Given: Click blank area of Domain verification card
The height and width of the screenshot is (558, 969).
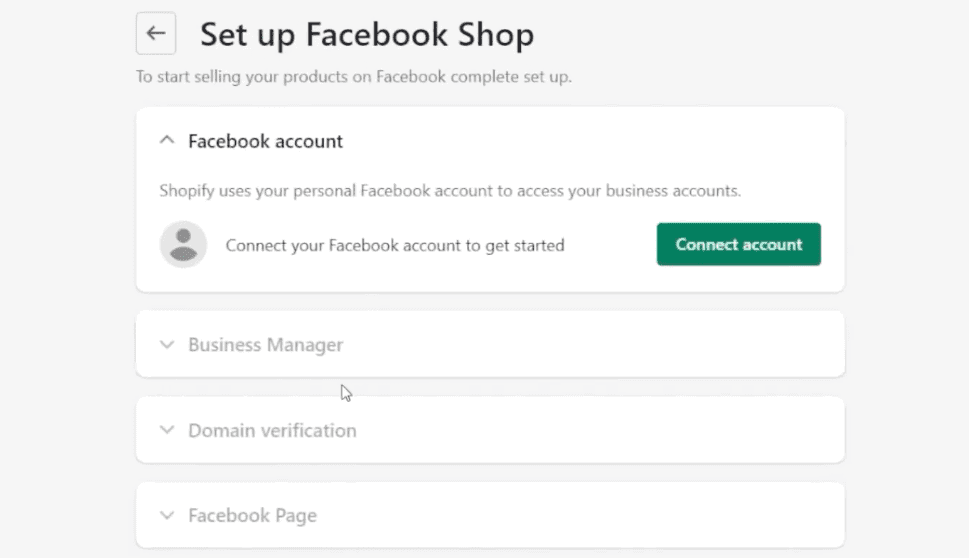Looking at the screenshot, I should tap(587, 430).
